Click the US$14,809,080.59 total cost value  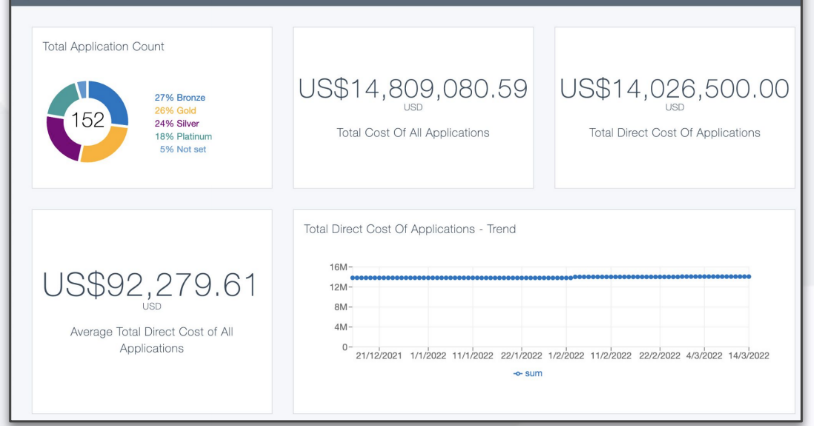412,89
